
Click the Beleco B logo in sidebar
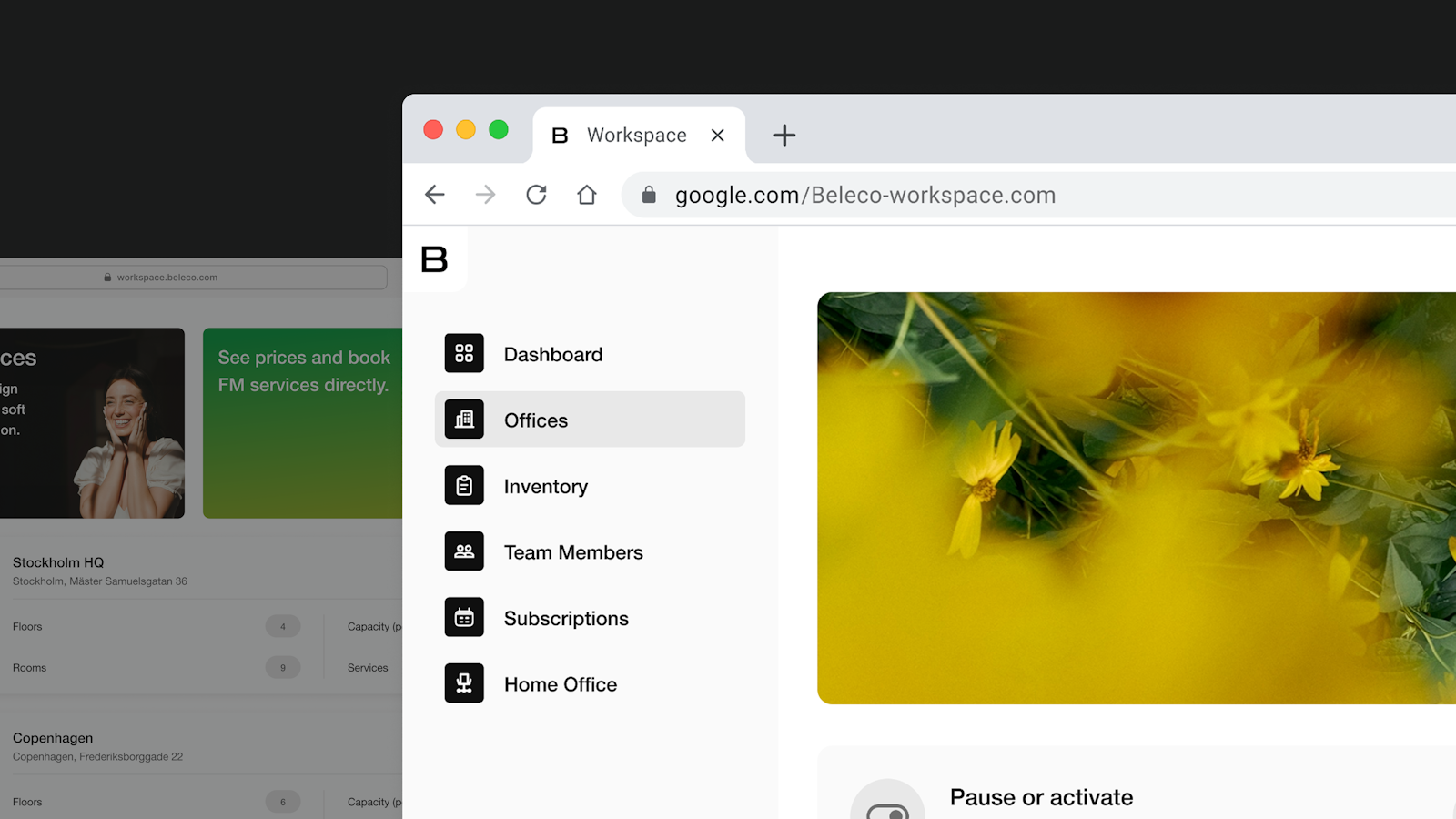point(435,259)
